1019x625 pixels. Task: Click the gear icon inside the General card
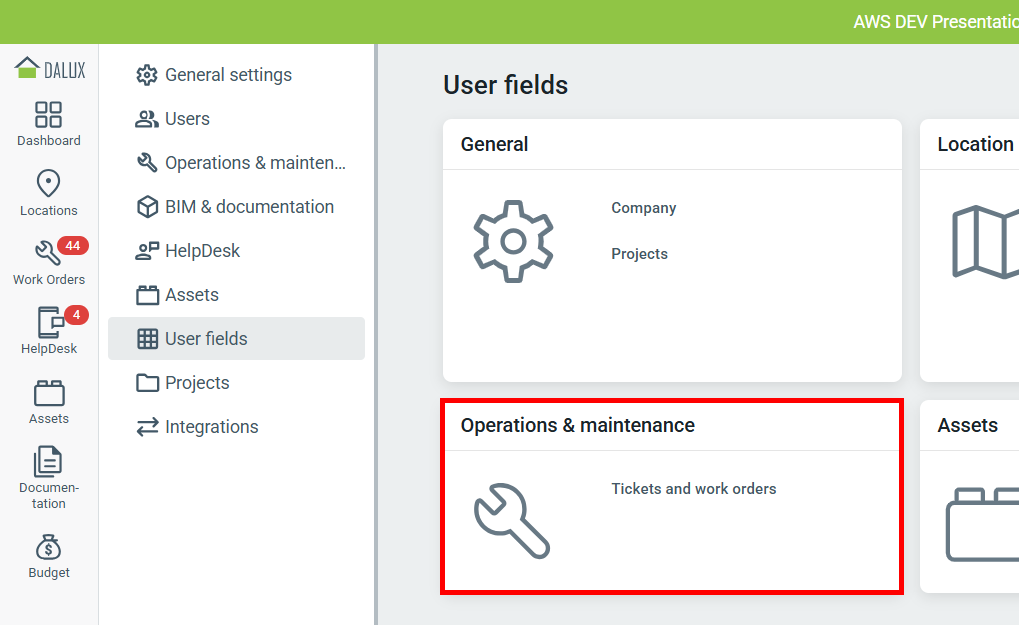click(x=513, y=241)
